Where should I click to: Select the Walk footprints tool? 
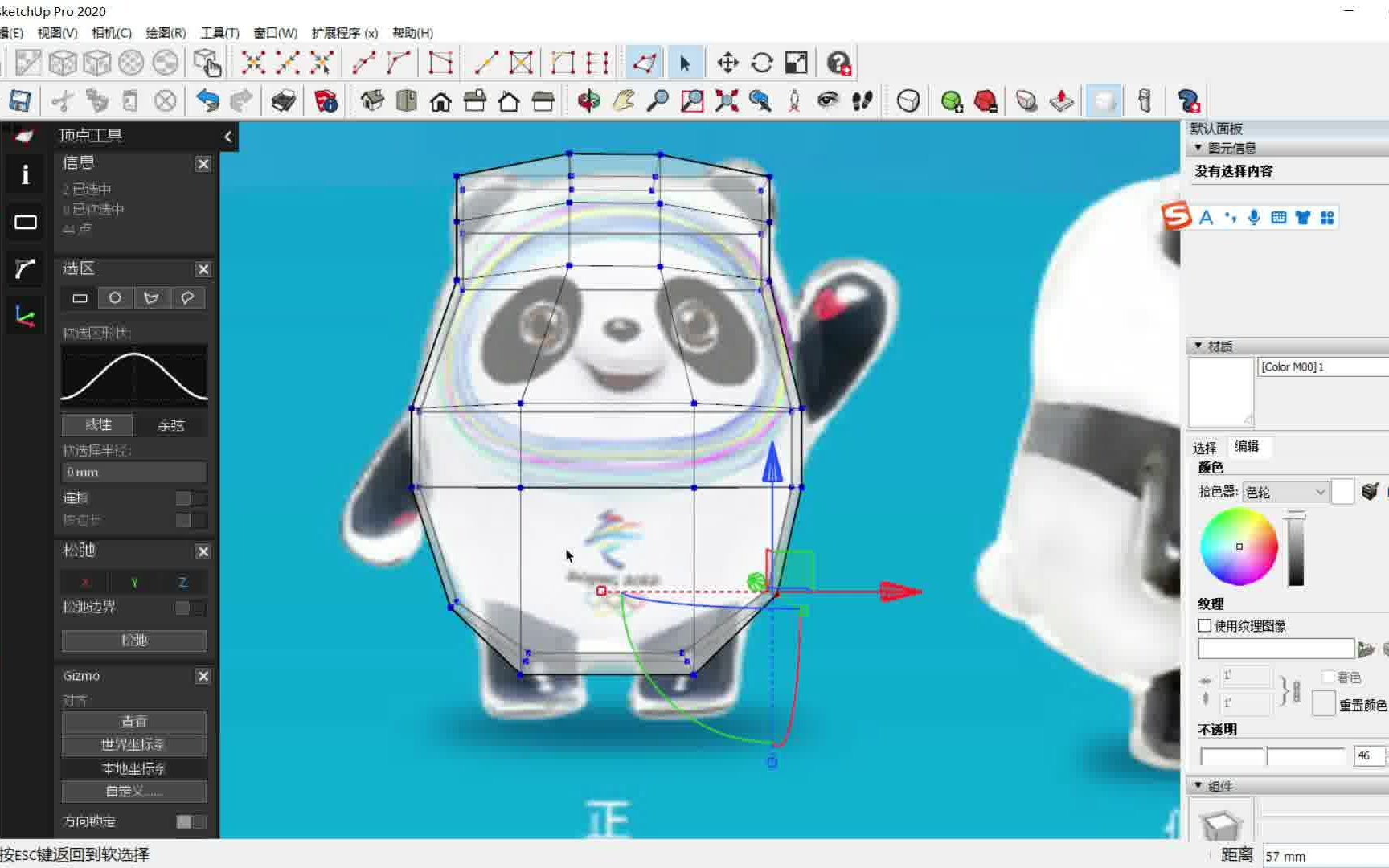(862, 101)
